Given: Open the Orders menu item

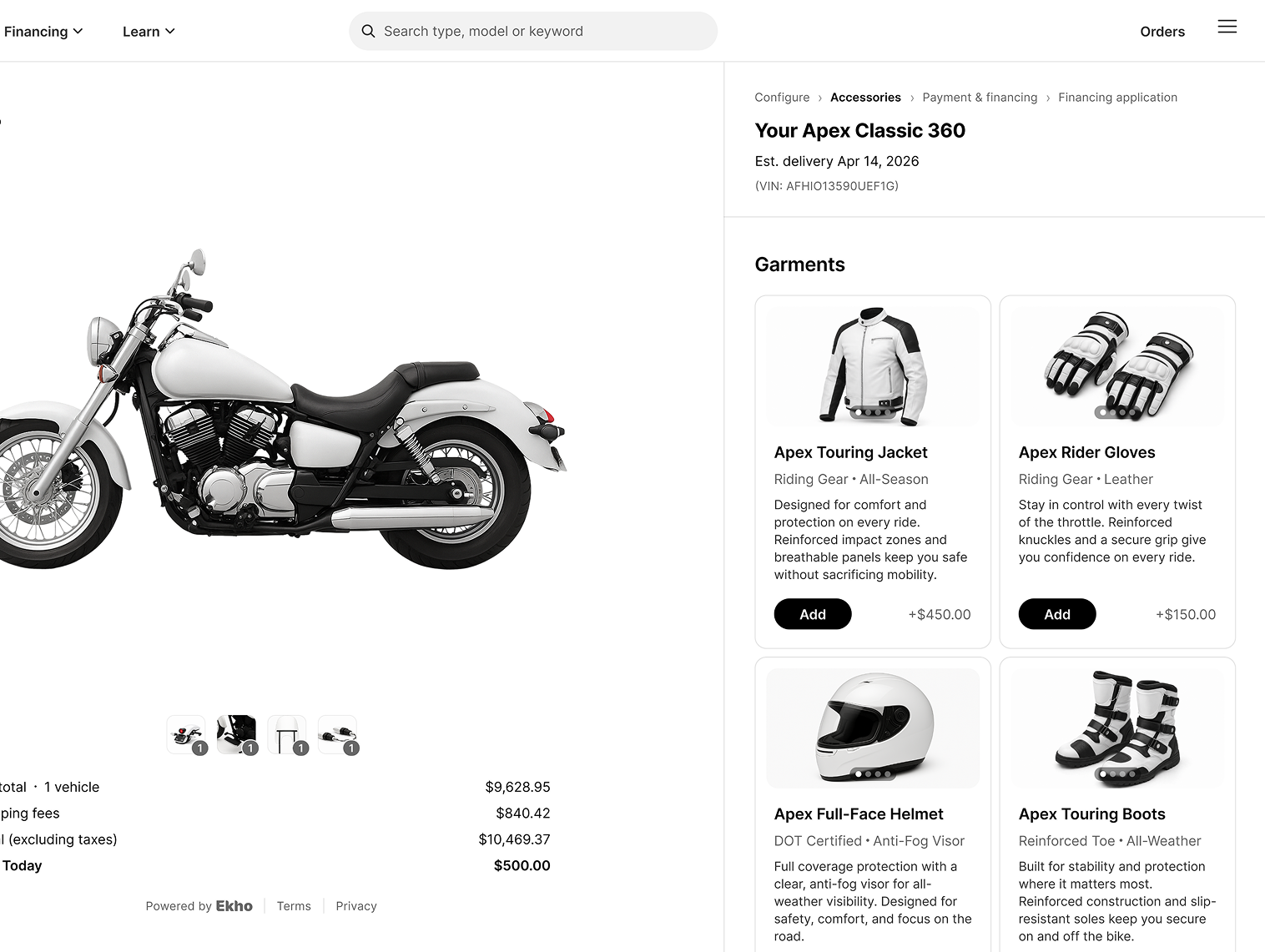Looking at the screenshot, I should click(1162, 31).
